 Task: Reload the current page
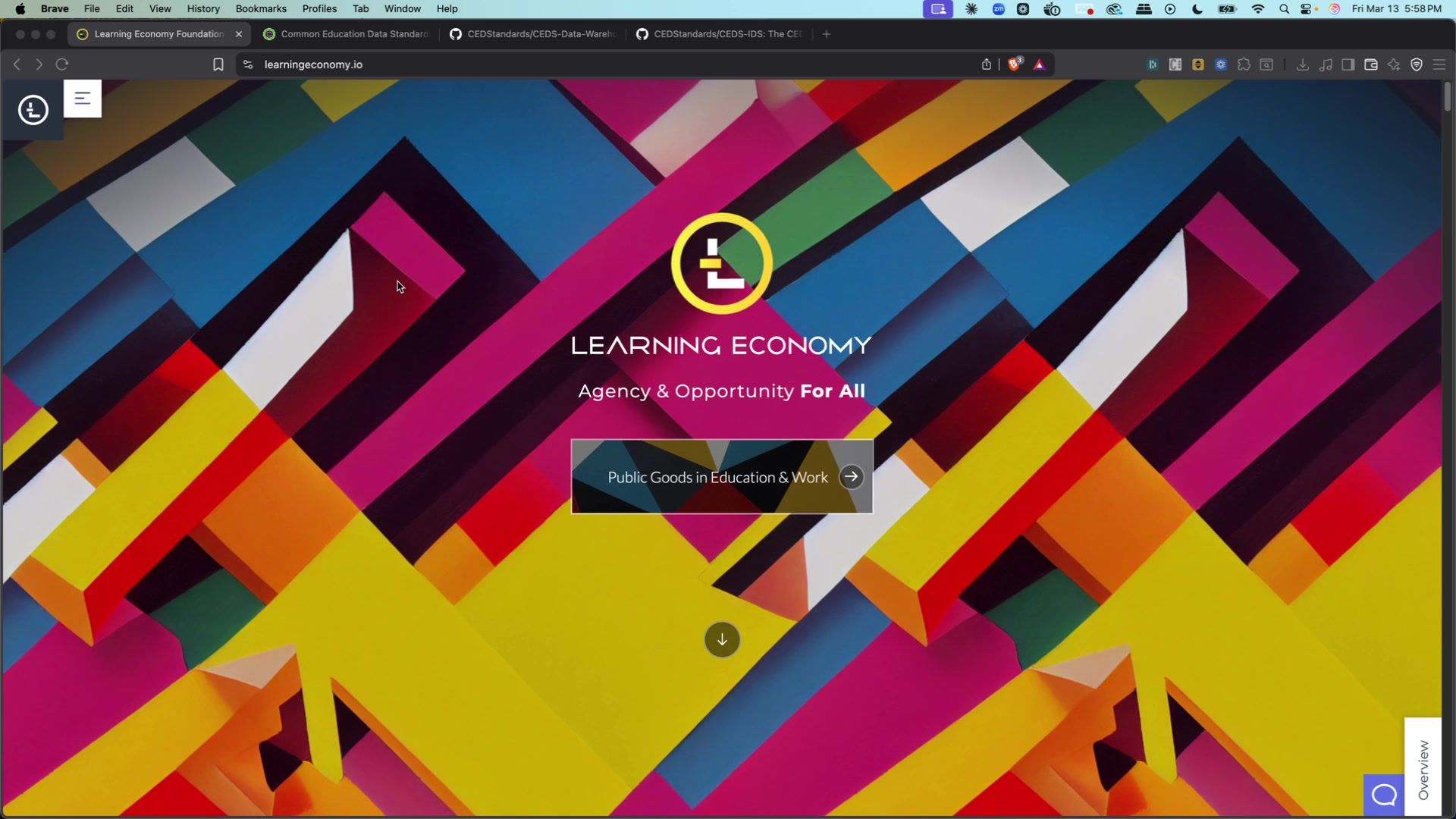coord(62,64)
